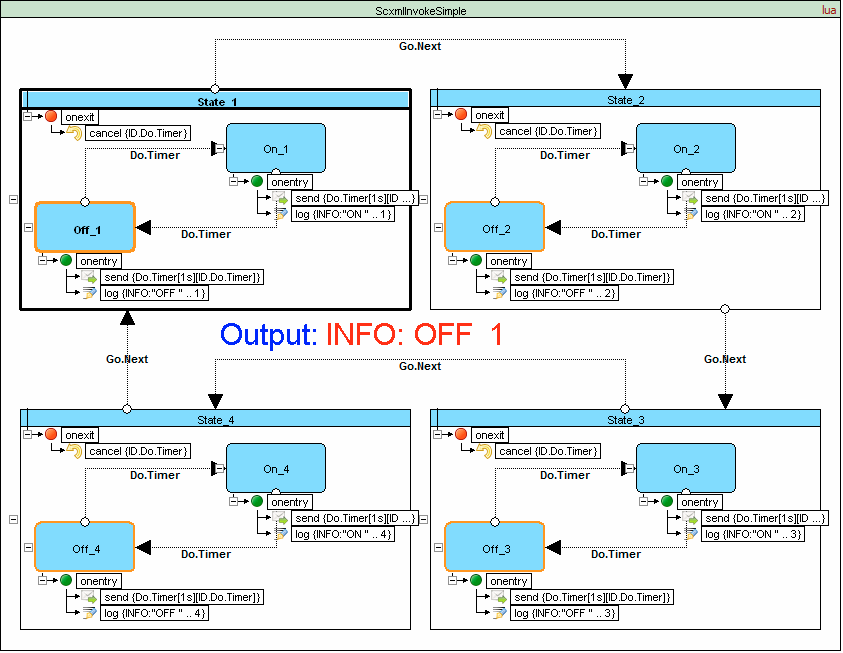Select the highlighted Off_1 active state

click(x=85, y=228)
